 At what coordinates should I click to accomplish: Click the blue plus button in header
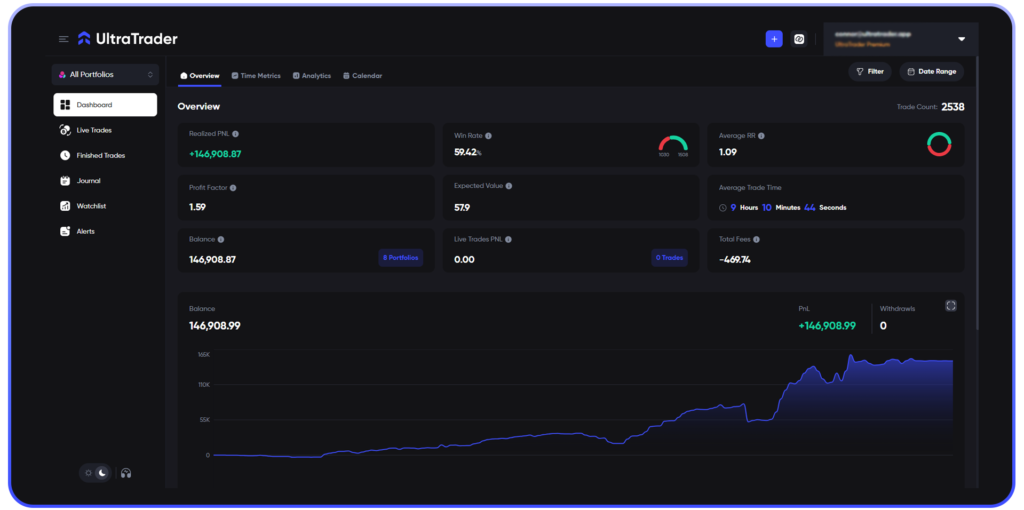click(774, 39)
